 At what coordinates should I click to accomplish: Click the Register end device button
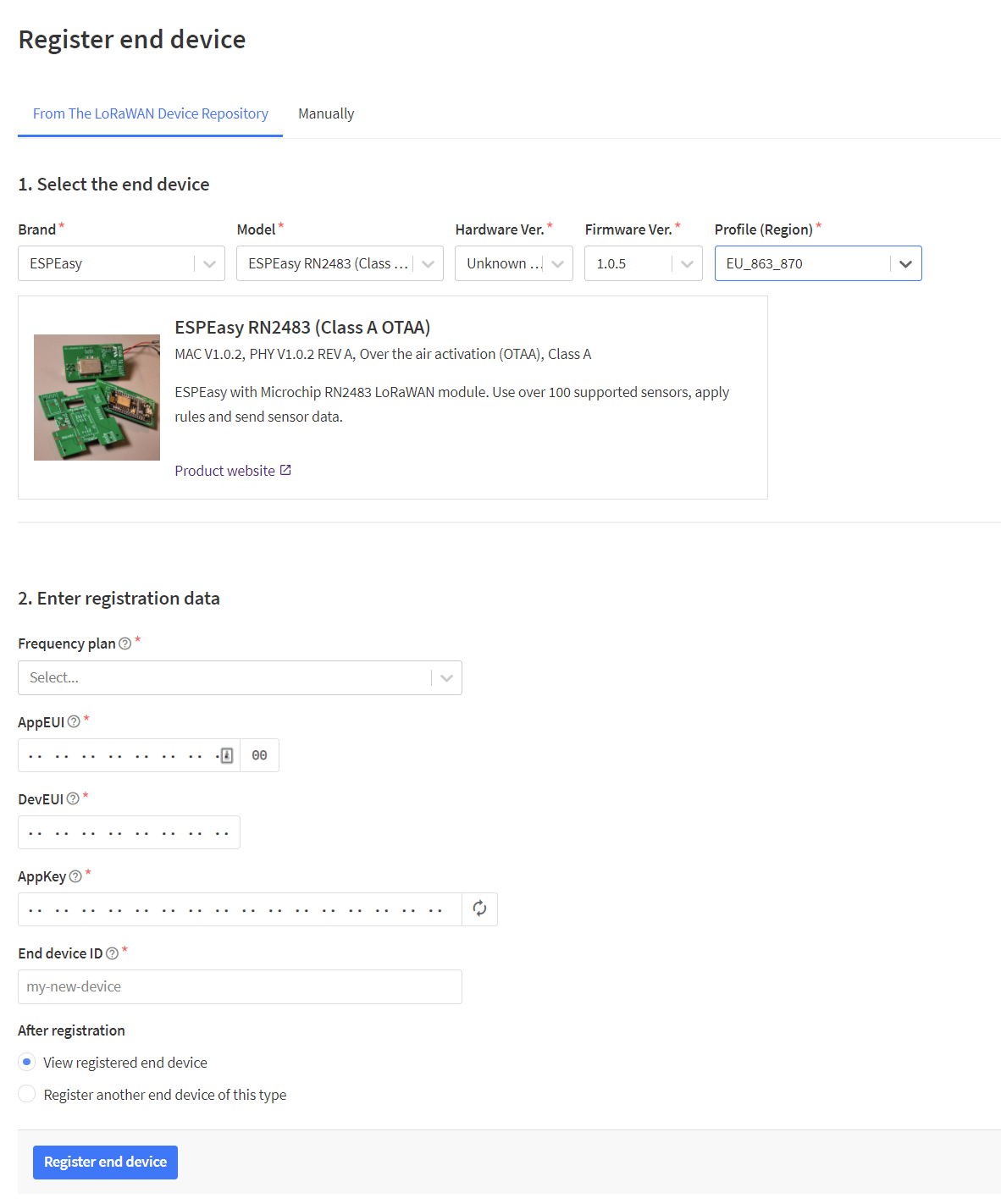(x=105, y=1162)
